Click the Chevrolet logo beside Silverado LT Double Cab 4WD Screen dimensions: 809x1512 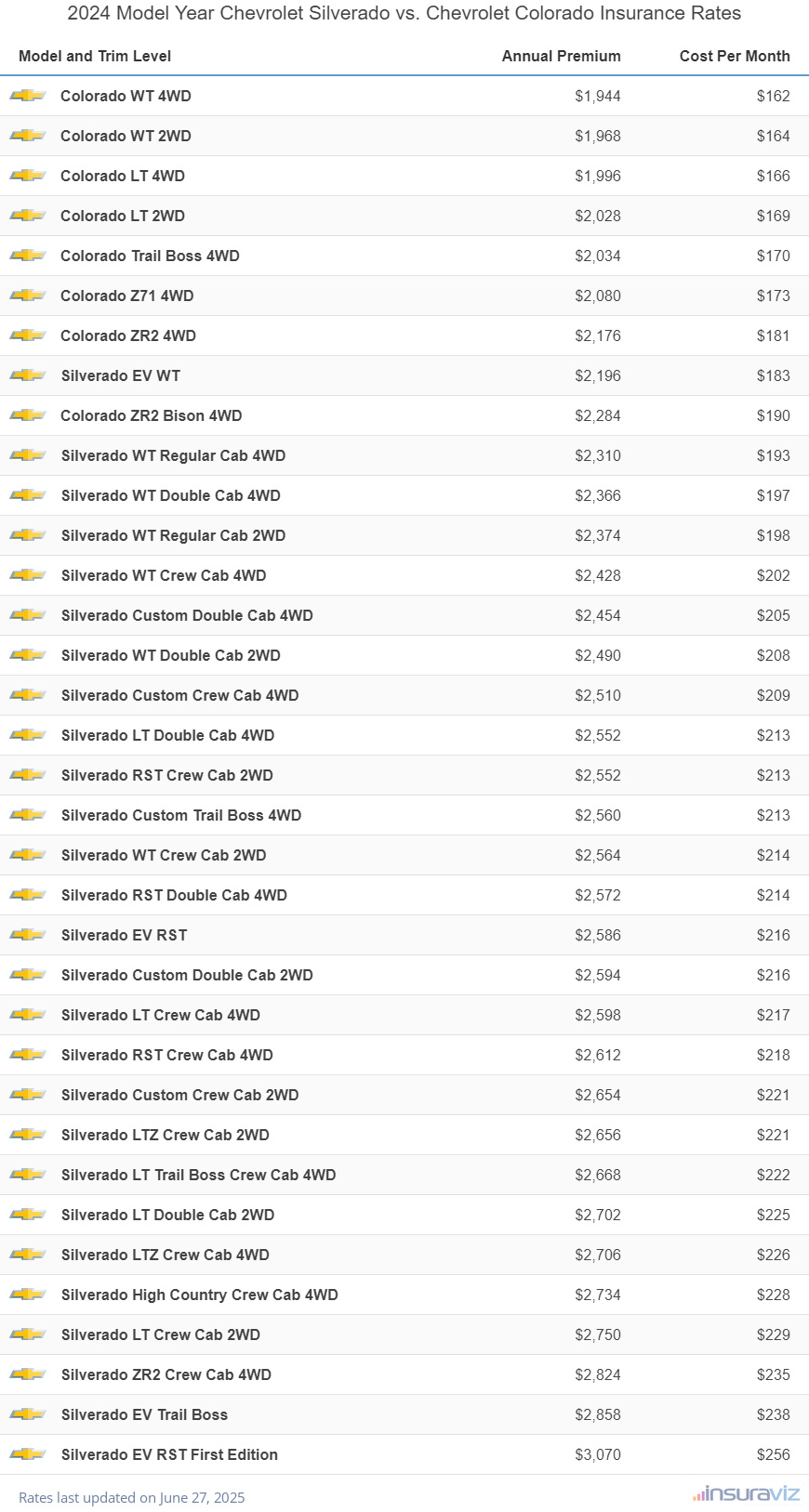(28, 735)
